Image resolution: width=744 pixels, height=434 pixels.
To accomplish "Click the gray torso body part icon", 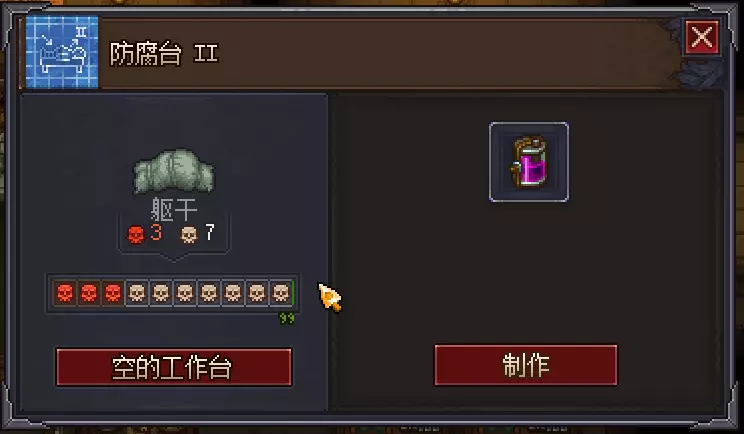I will click(174, 171).
